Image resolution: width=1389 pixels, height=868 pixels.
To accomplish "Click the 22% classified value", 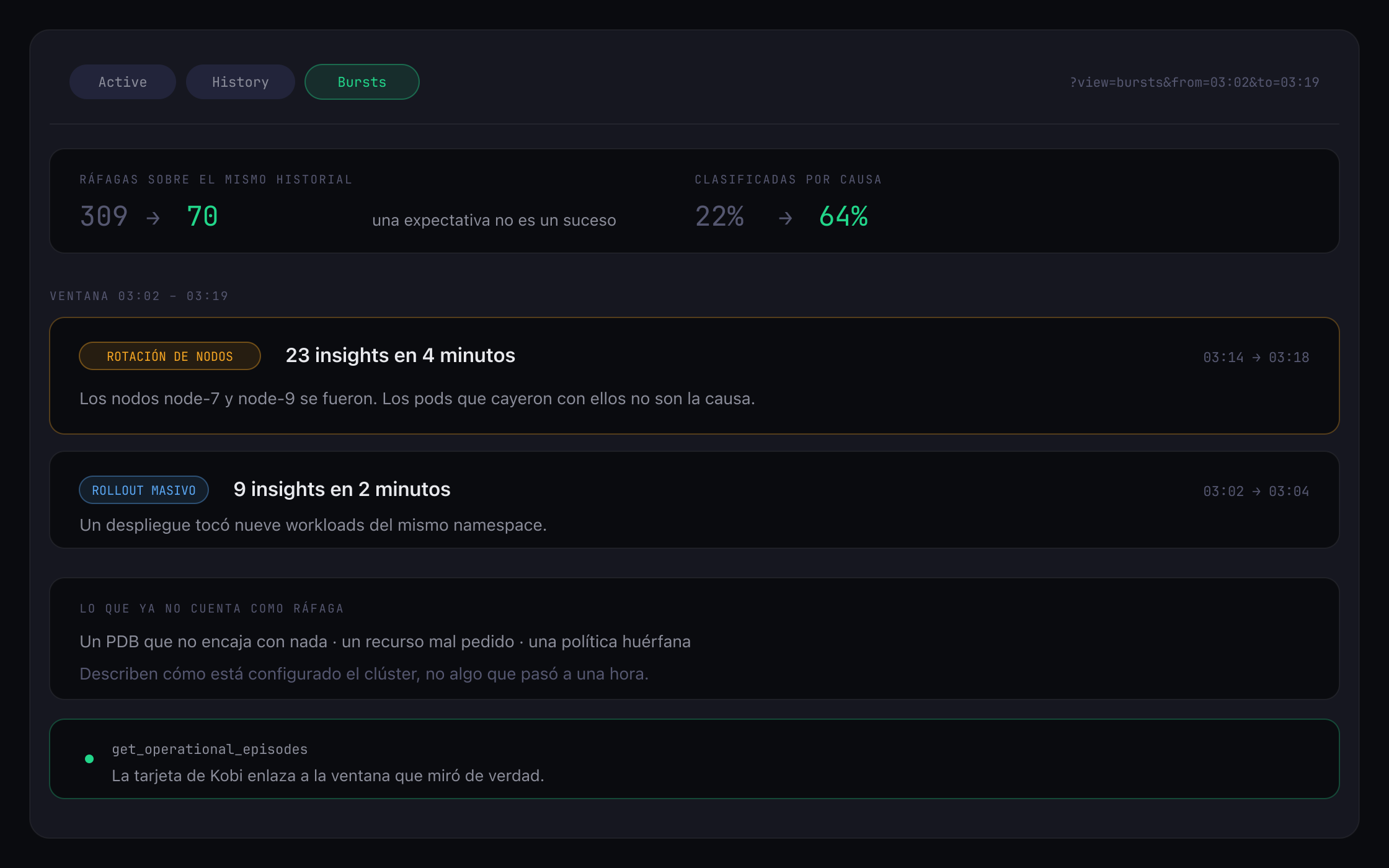I will click(719, 216).
